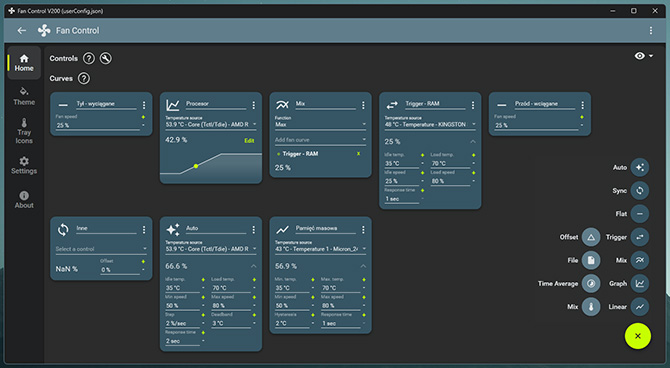This screenshot has height=368, width=670.
Task: Open the Add fan curve dropdown
Action: click(320, 140)
